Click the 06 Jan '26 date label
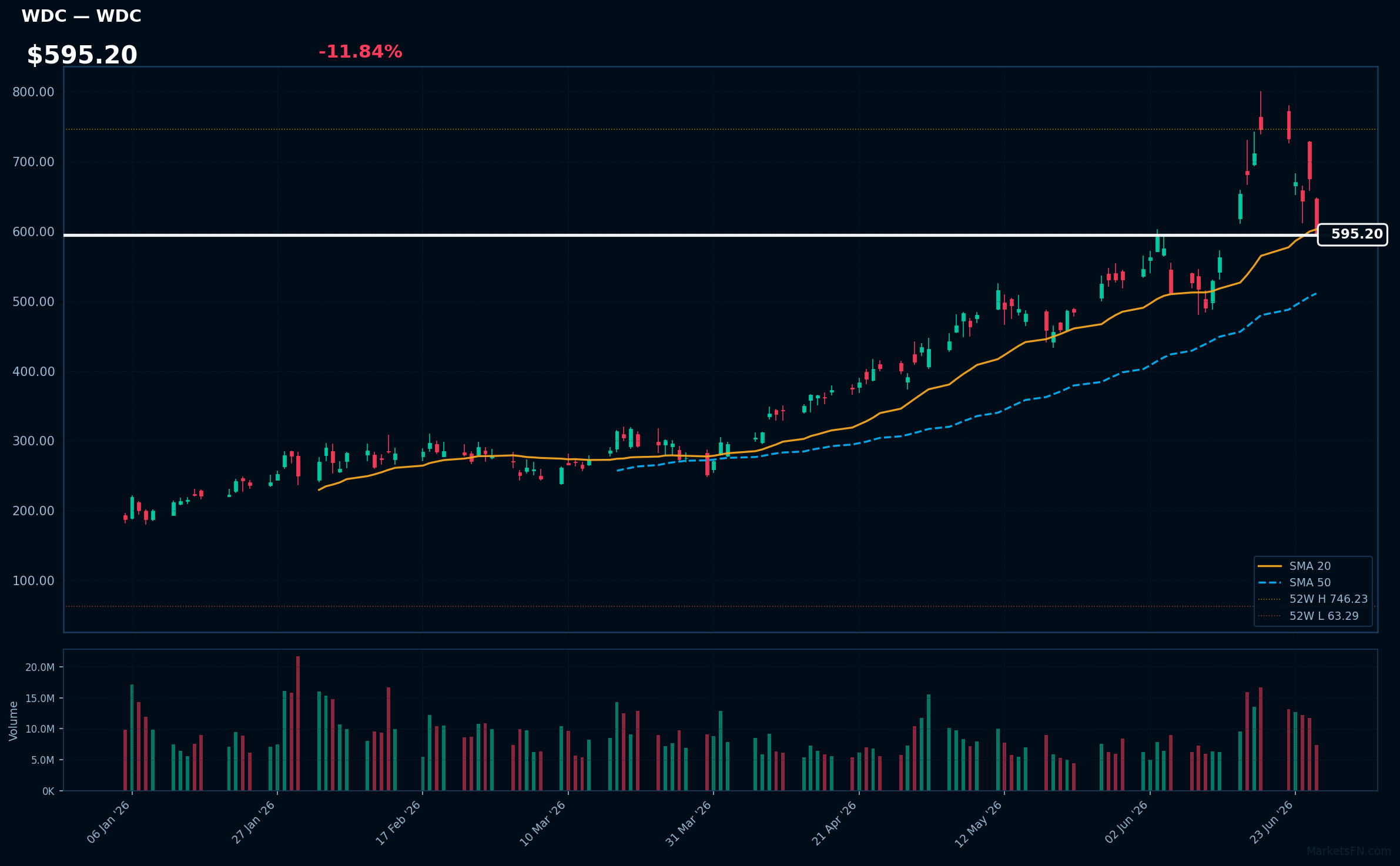 click(109, 823)
